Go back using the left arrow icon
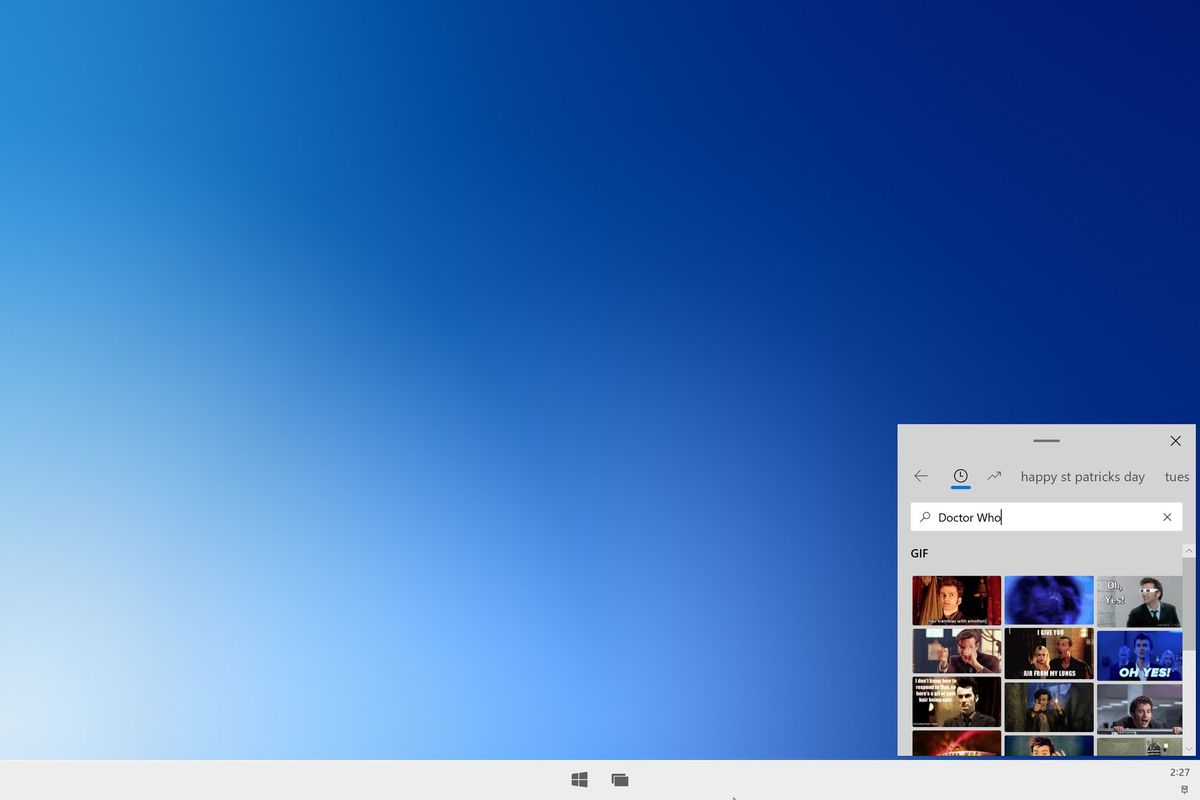The width and height of the screenshot is (1200, 800). click(921, 476)
